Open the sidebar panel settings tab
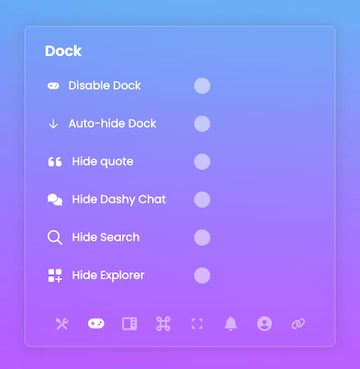 tap(129, 324)
